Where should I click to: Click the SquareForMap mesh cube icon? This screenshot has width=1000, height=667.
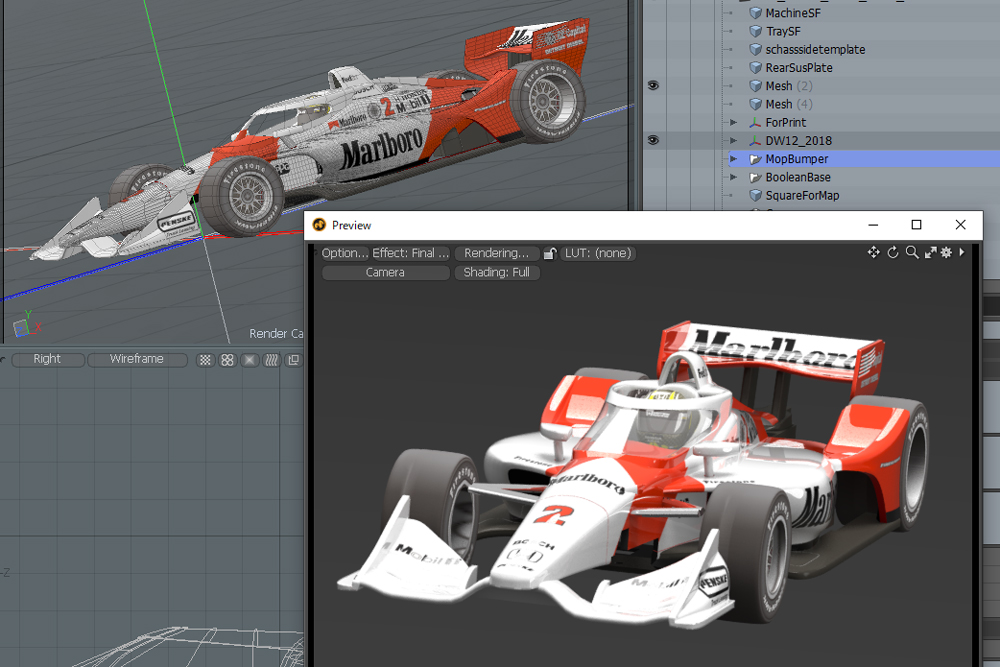click(x=756, y=195)
